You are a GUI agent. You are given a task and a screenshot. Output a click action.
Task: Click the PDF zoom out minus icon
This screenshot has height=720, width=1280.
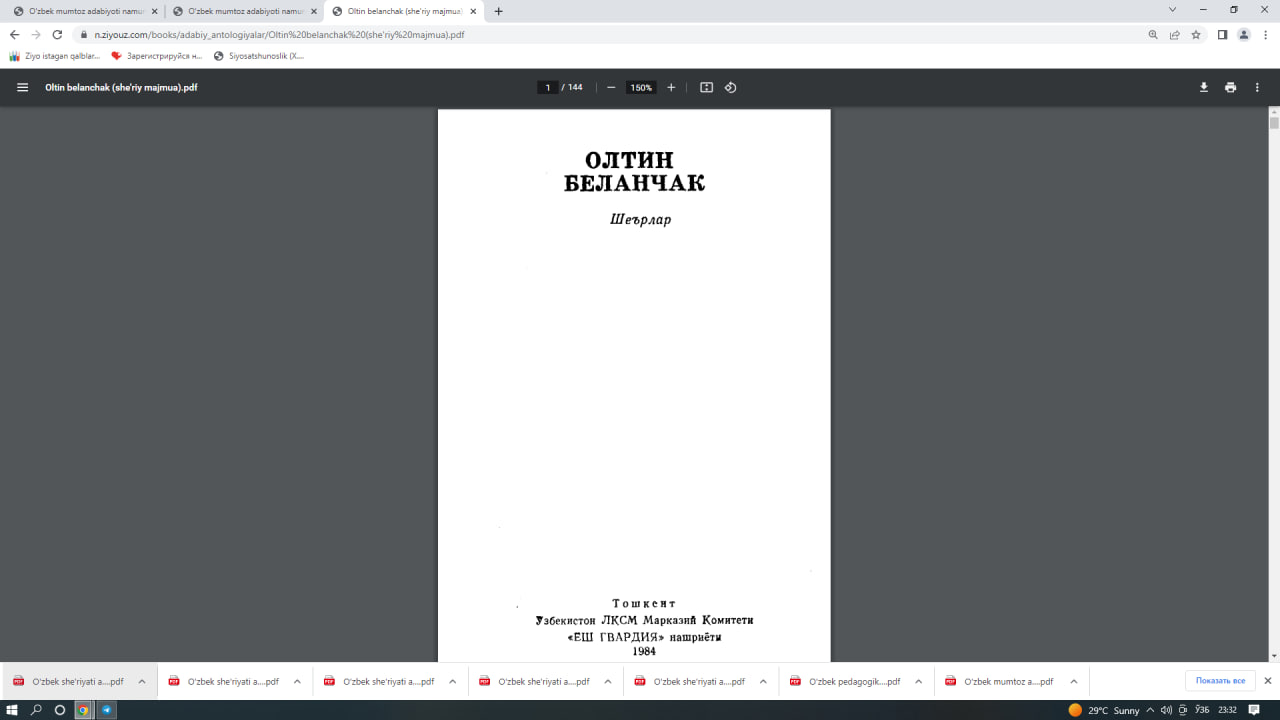point(611,87)
